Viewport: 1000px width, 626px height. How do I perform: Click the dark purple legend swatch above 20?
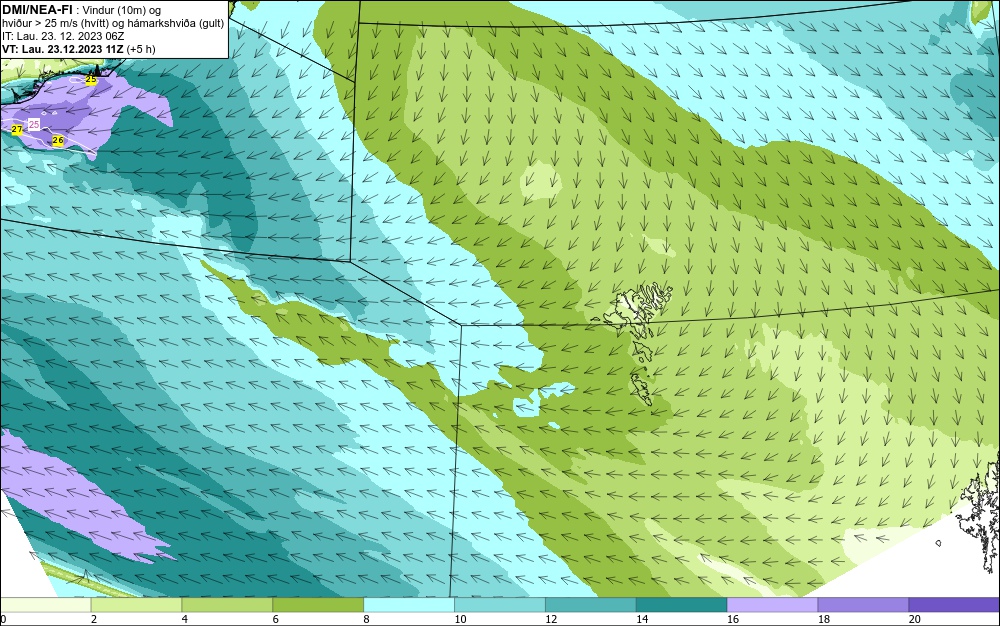(x=954, y=604)
